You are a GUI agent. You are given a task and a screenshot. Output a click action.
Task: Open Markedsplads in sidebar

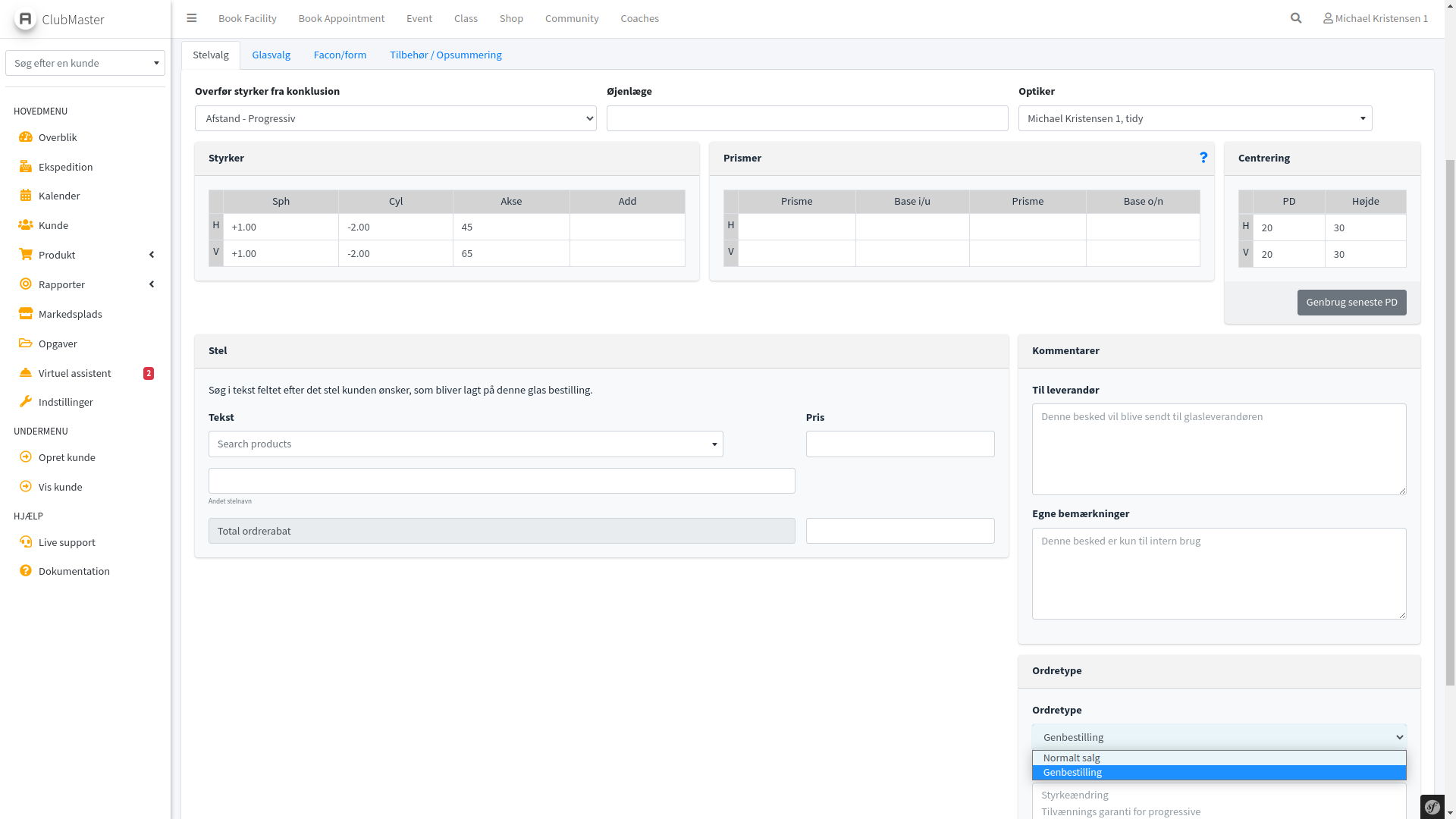tap(70, 314)
